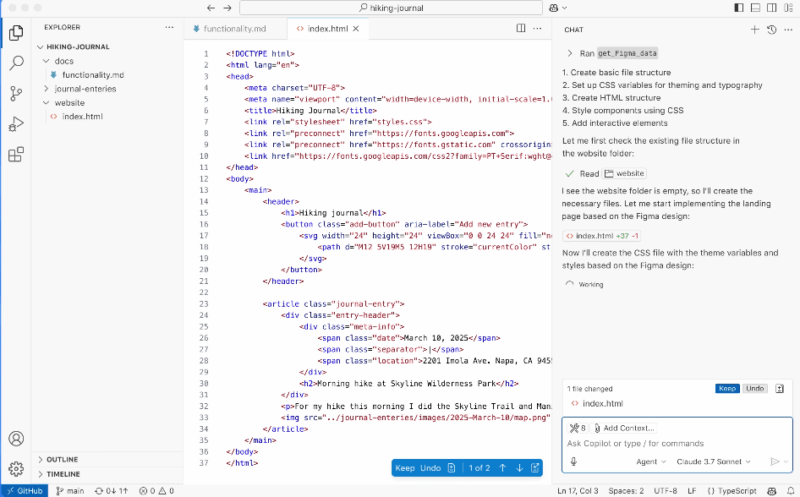Toggle the secondary side bar layout icon
This screenshot has height=497, width=800.
pyautogui.click(x=772, y=8)
